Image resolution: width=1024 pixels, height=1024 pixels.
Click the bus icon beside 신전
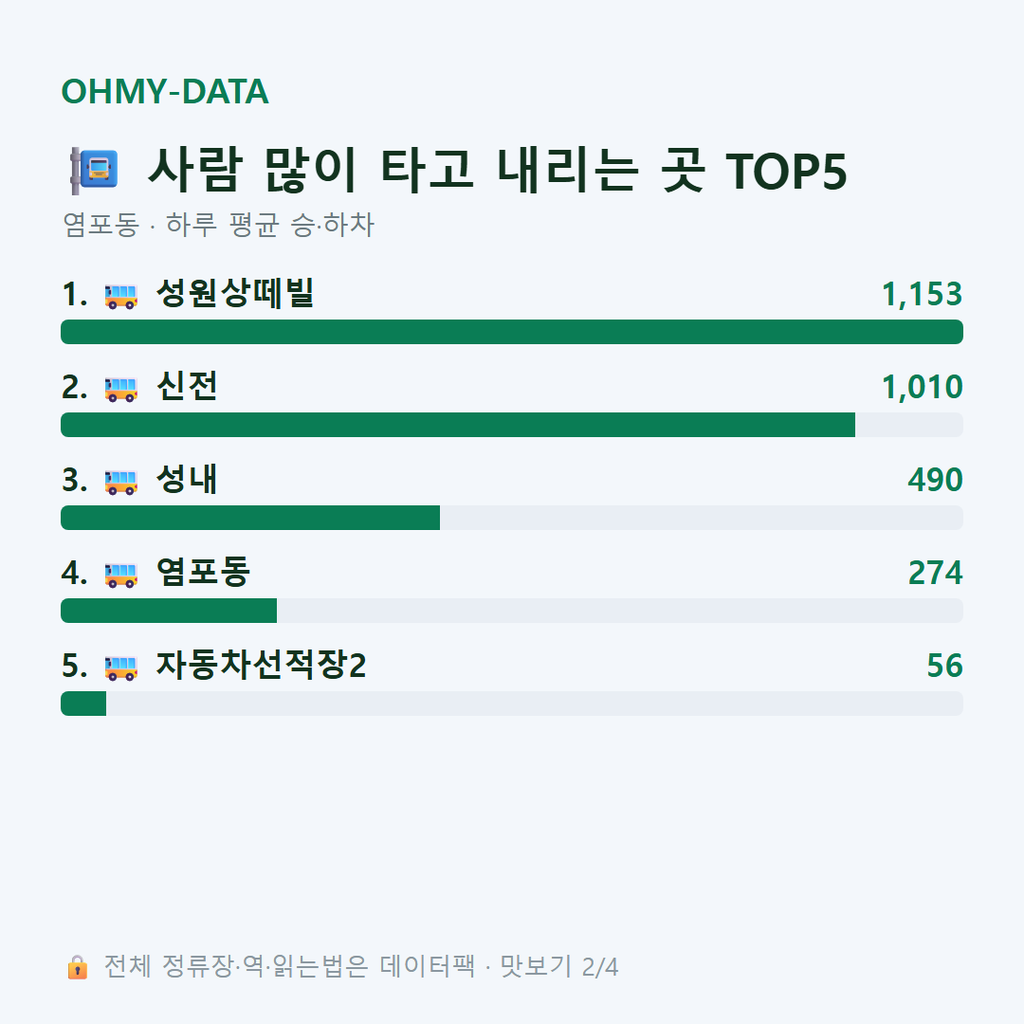(x=121, y=389)
